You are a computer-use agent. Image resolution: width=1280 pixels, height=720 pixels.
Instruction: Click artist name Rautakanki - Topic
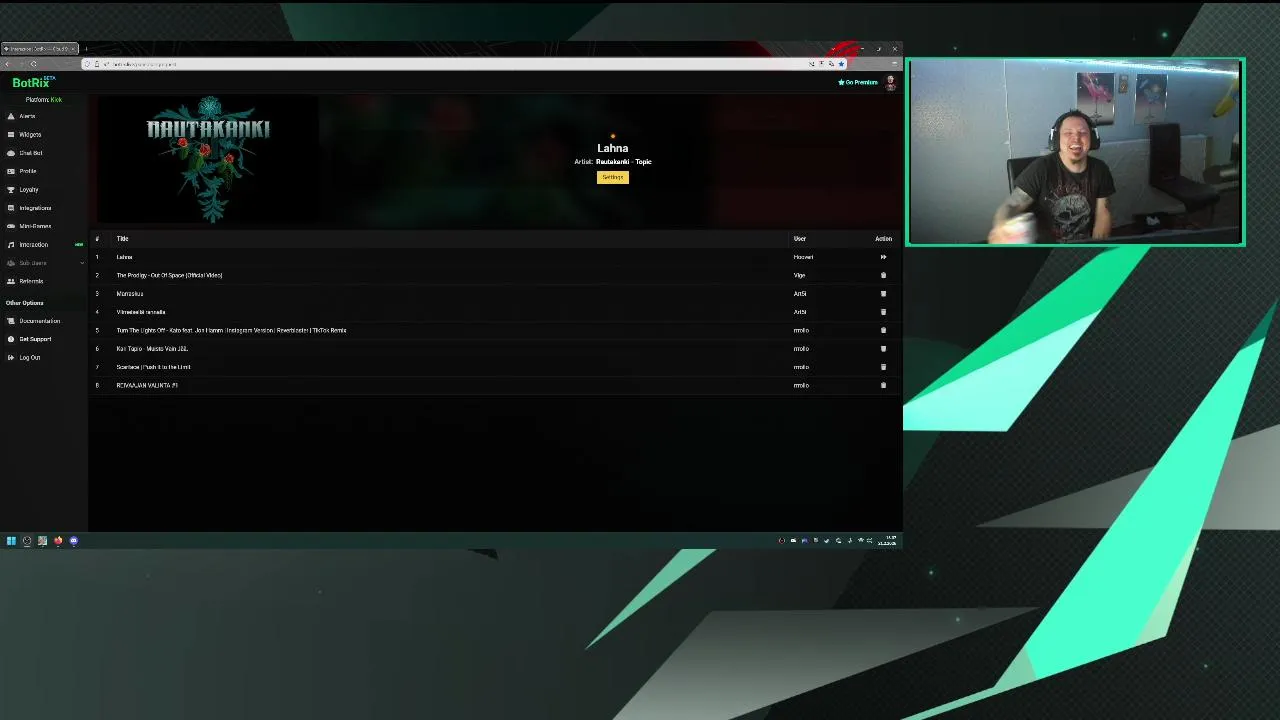(623, 162)
